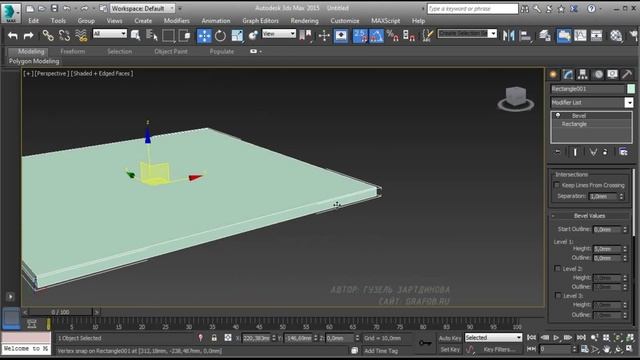Toggle selection lock padlock icon
The height and width of the screenshot is (360, 640).
pyautogui.click(x=214, y=338)
